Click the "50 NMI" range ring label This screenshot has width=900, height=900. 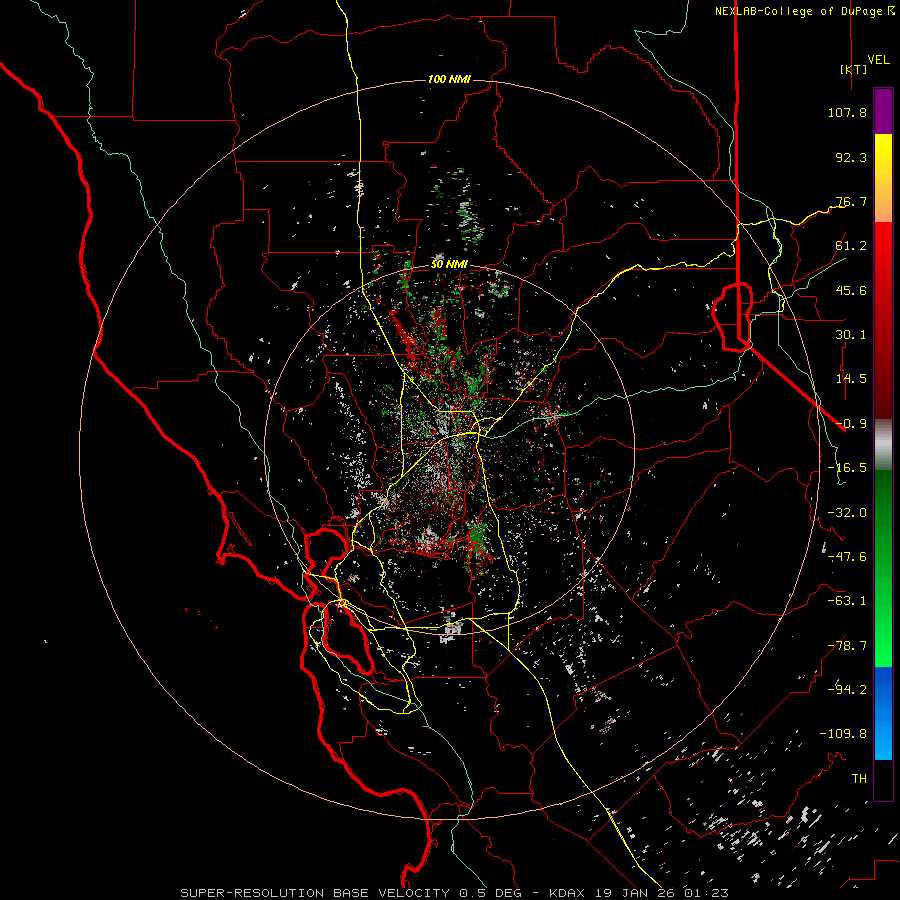click(449, 264)
